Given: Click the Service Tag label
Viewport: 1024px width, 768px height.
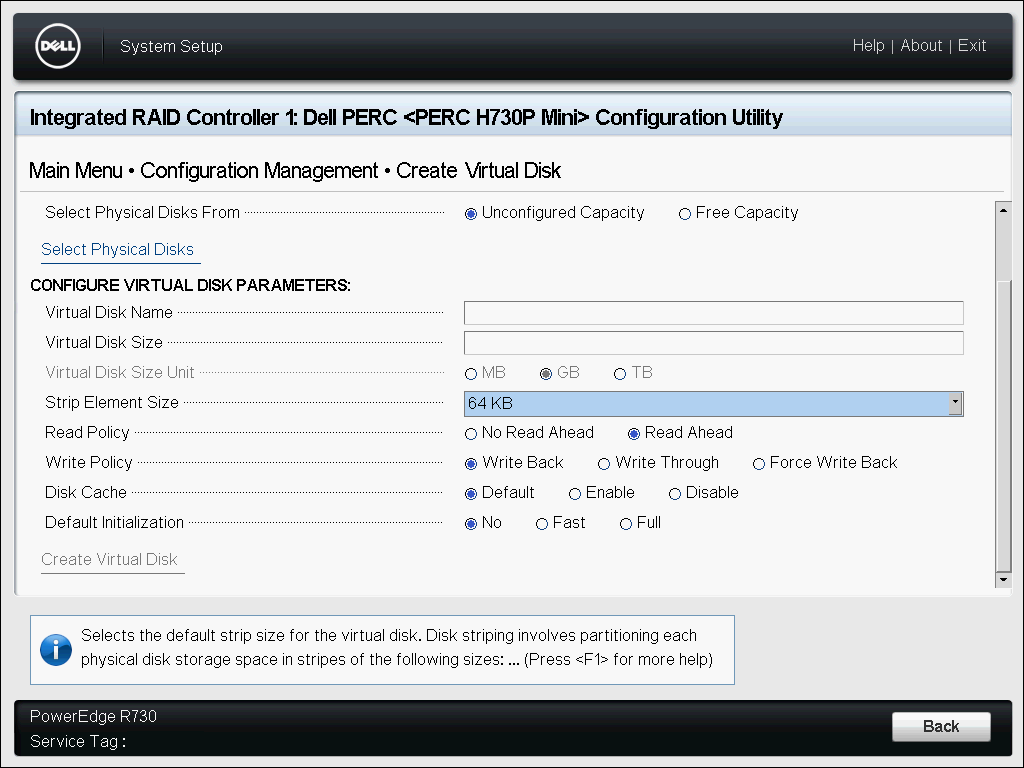Looking at the screenshot, I should (x=78, y=741).
